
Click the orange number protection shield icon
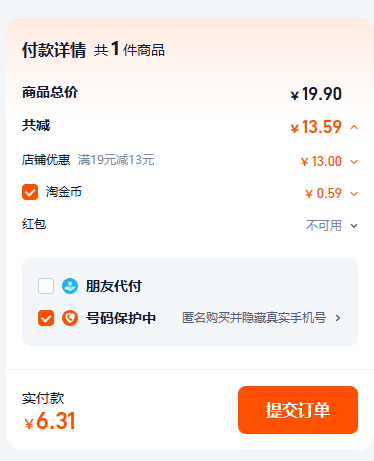click(x=70, y=318)
